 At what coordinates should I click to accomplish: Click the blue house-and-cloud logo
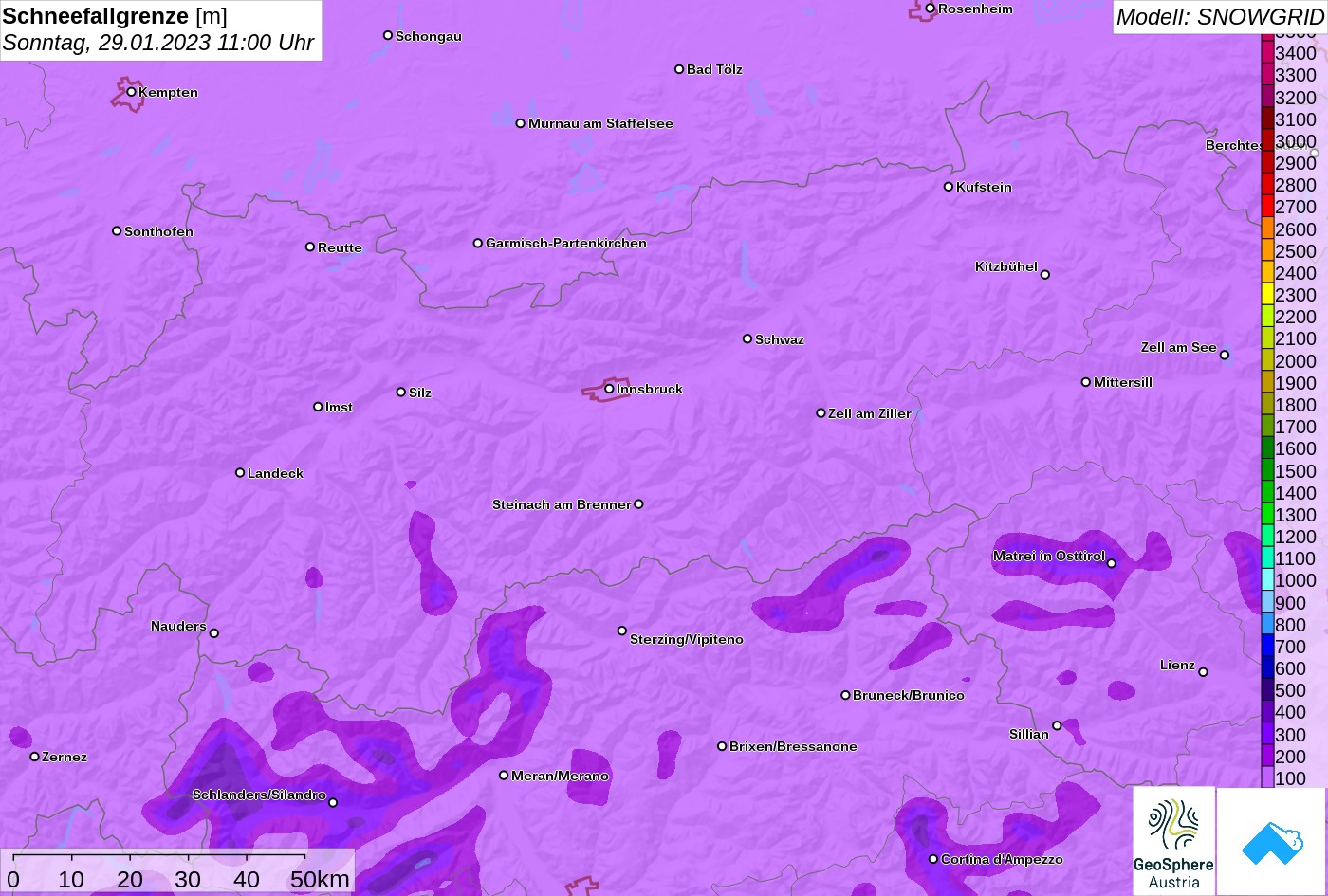coord(1272,842)
